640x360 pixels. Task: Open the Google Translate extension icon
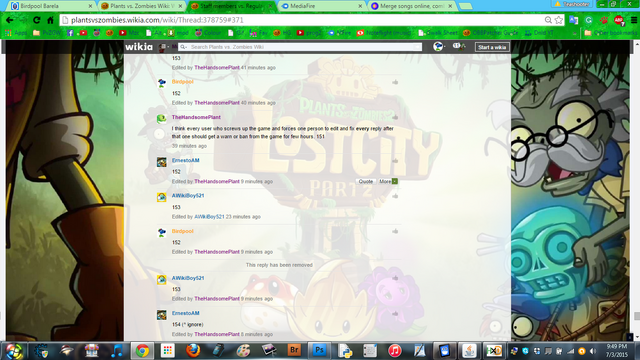pyautogui.click(x=573, y=20)
